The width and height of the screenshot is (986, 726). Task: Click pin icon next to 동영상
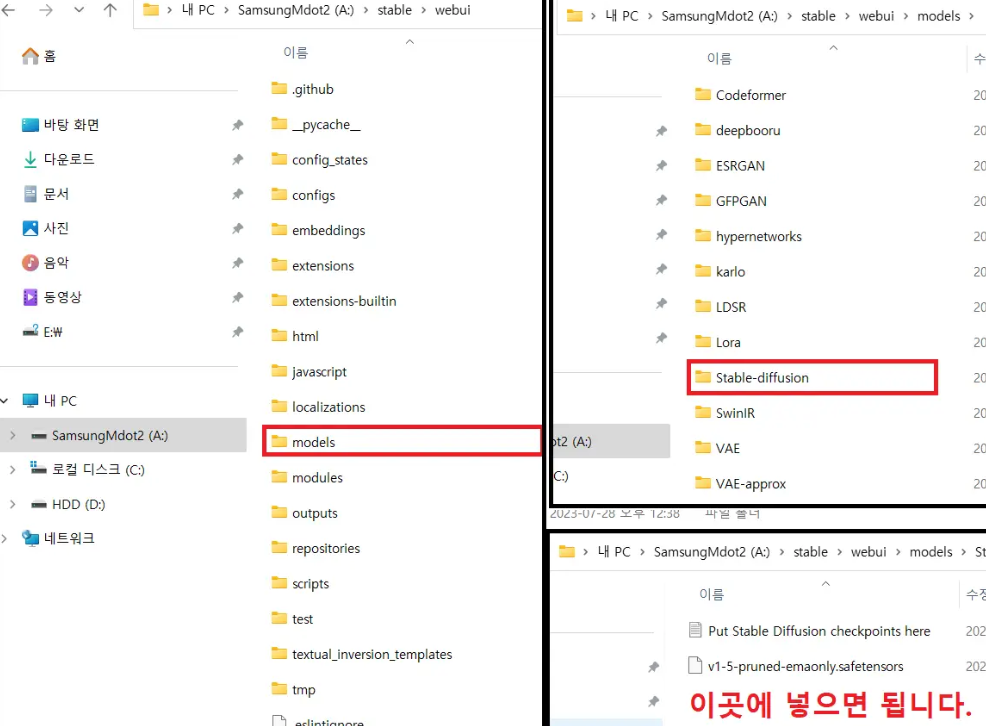(x=237, y=297)
